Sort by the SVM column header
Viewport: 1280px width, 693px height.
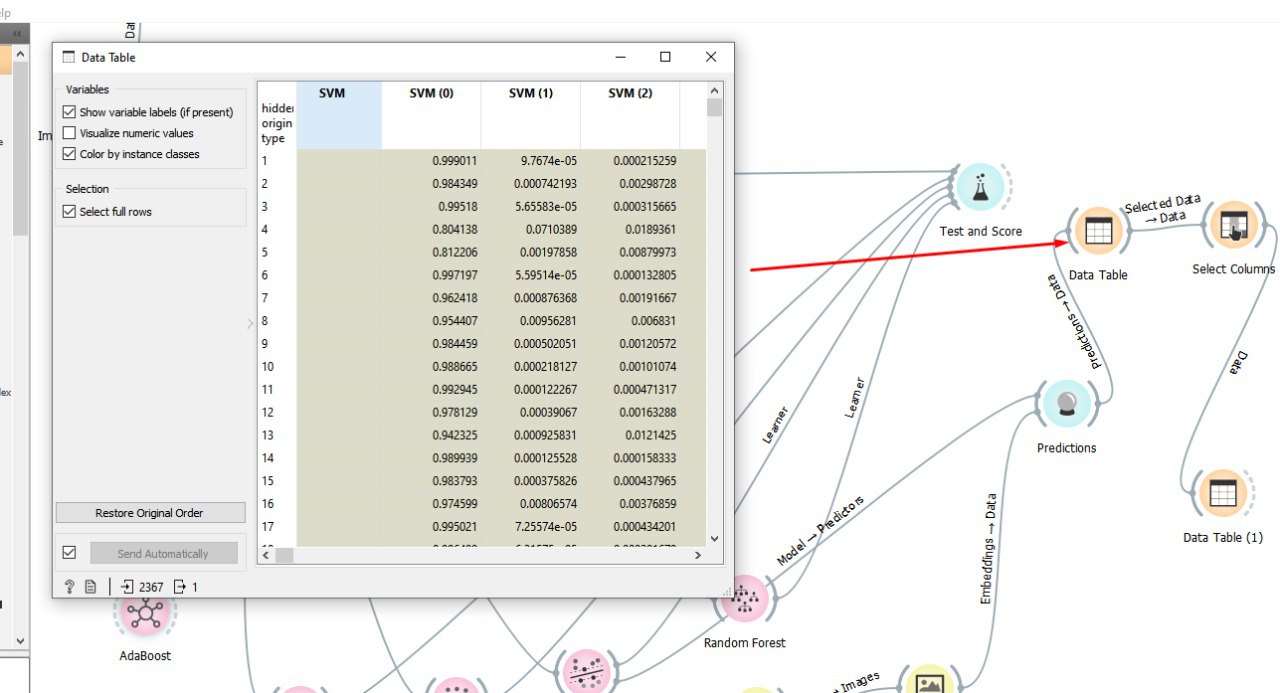339,115
